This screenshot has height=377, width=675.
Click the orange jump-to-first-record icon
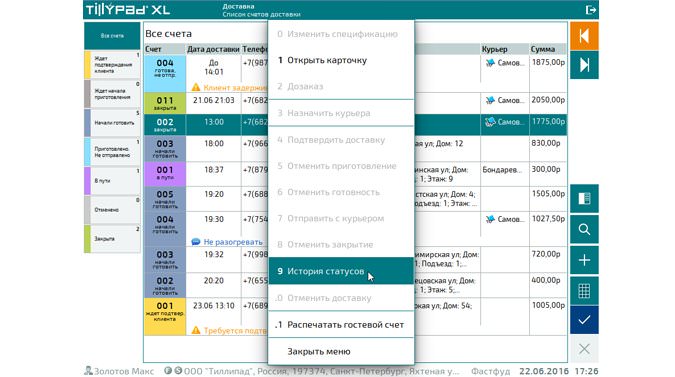(x=584, y=36)
